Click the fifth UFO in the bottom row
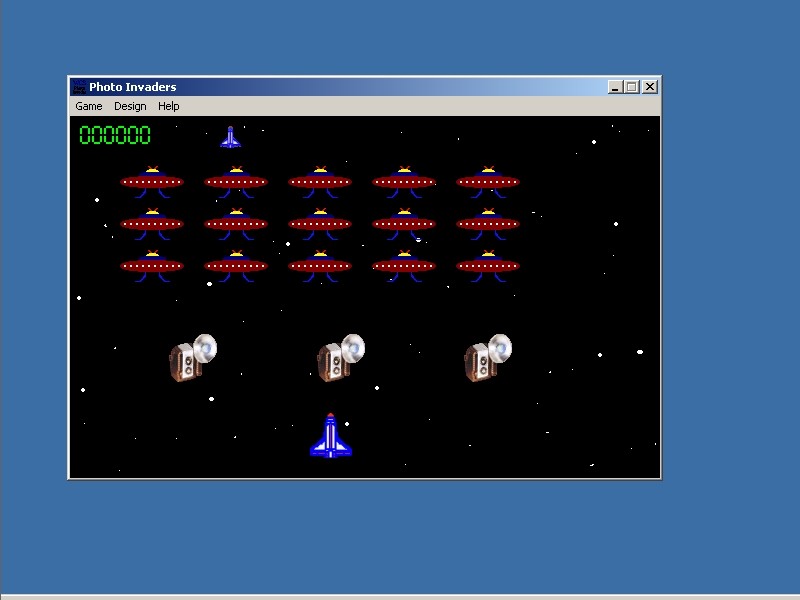Viewport: 800px width, 600px height. click(488, 266)
